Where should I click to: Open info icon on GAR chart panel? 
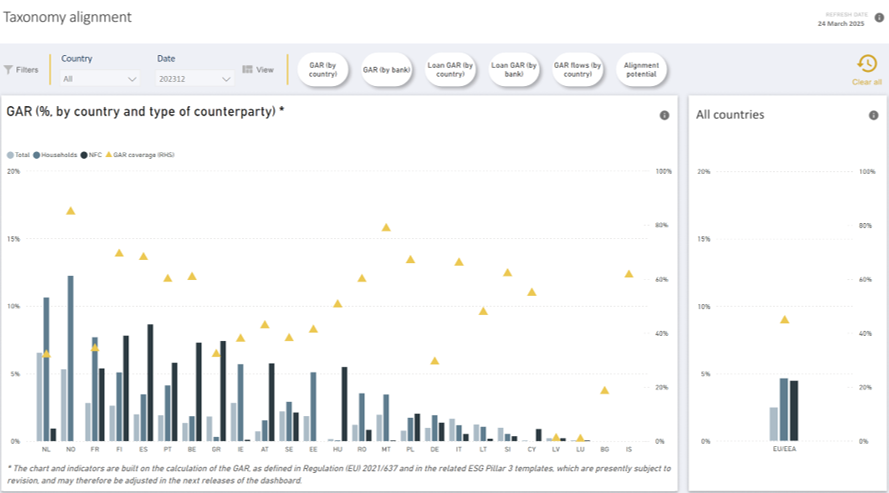[664, 116]
